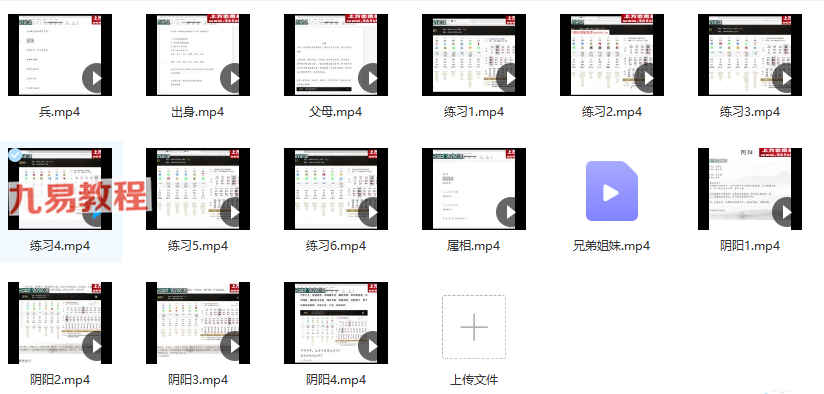The height and width of the screenshot is (394, 824).
Task: Click the play icon on 父母.mp4 thumbnail
Action: tap(372, 78)
